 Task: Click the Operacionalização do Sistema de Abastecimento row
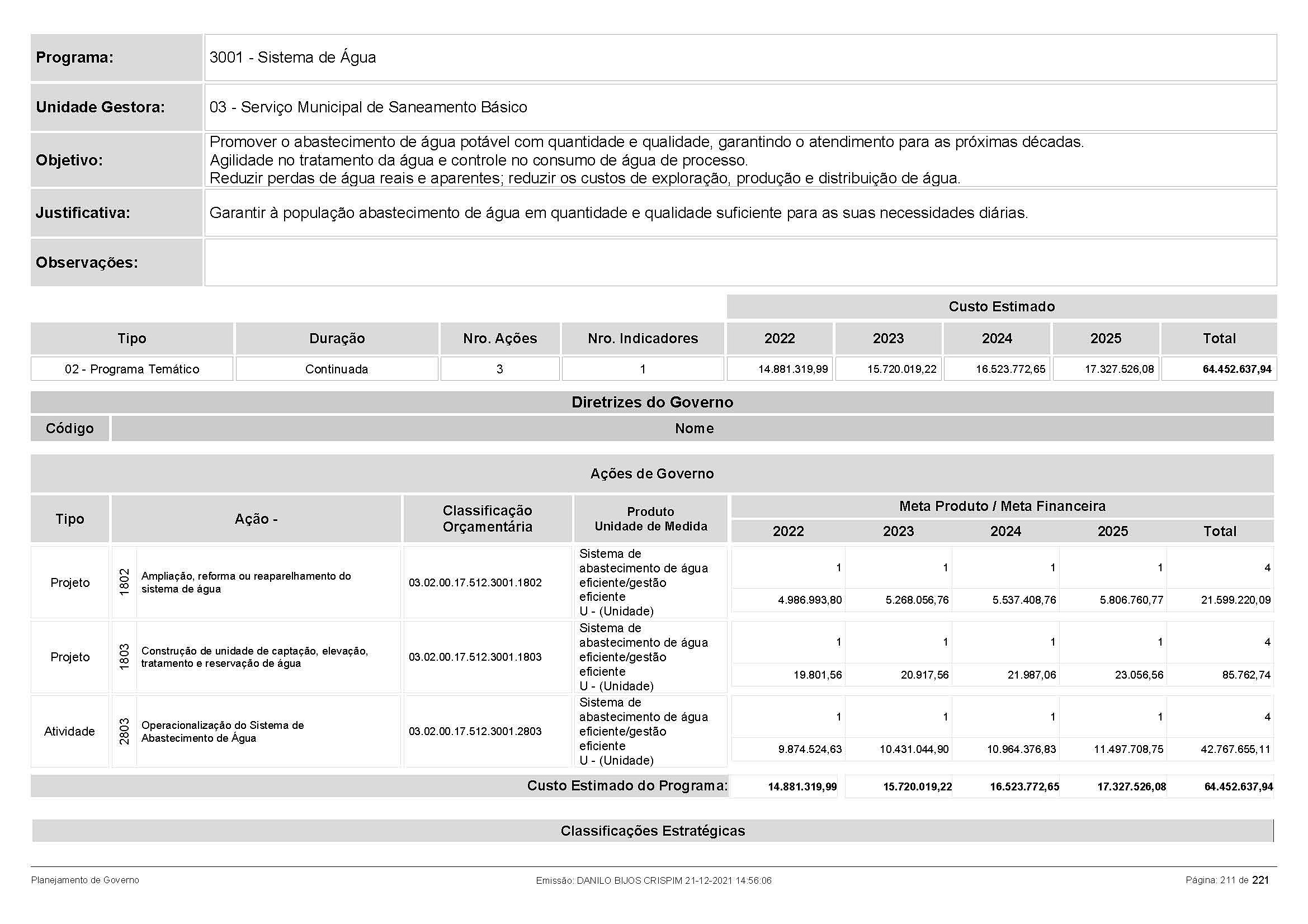pyautogui.click(x=222, y=731)
